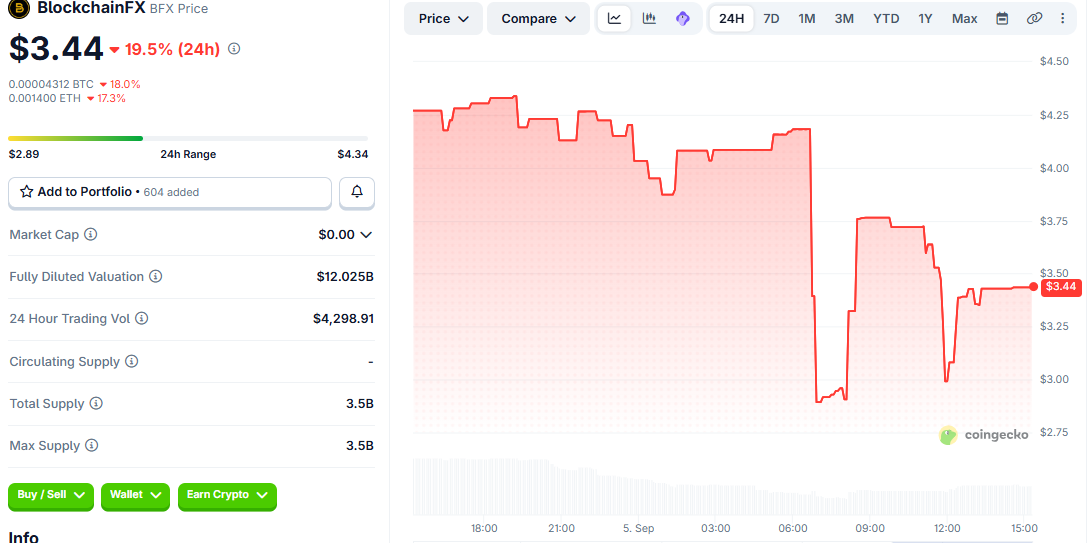Open the Price dropdown

(444, 19)
